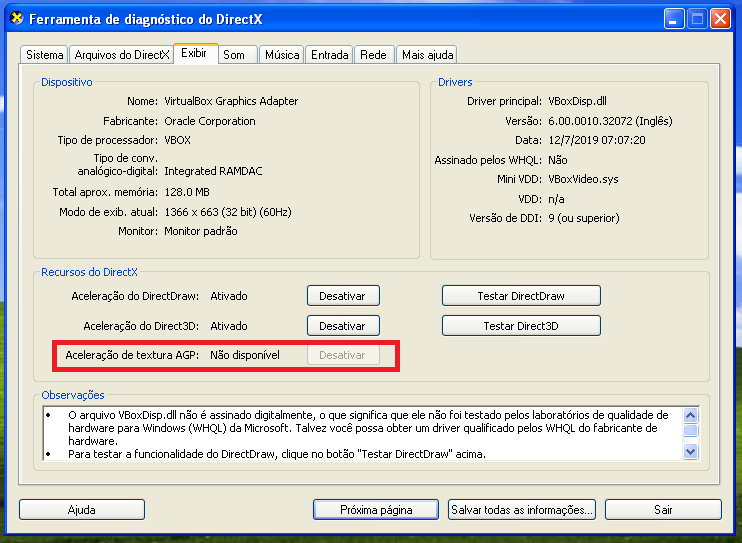Run the Testar Direct3D button
This screenshot has height=543, width=742.
pyautogui.click(x=521, y=326)
